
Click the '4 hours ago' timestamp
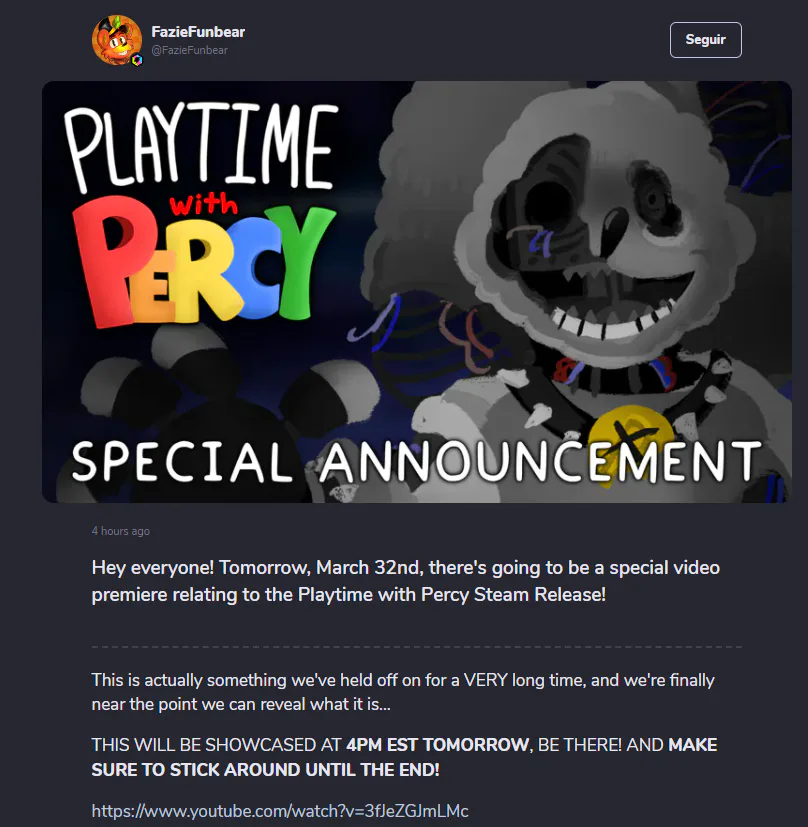121,531
